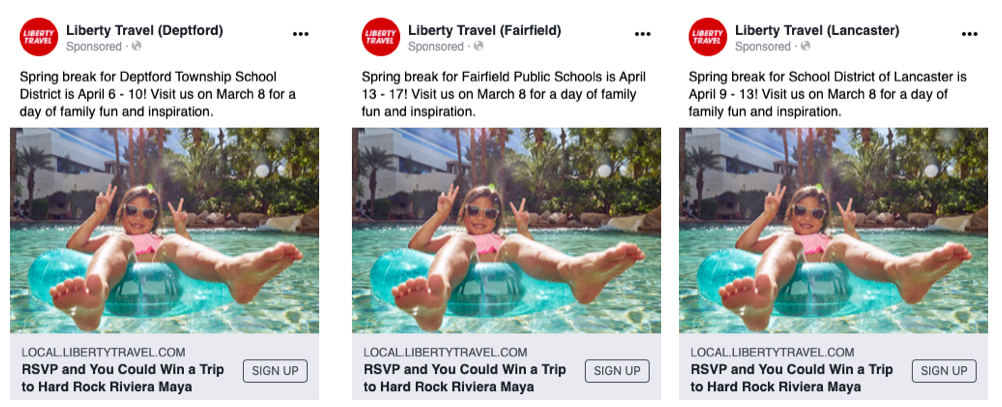
Task: Click the Liberty Travel logo on the Lancaster ad
Action: point(707,36)
